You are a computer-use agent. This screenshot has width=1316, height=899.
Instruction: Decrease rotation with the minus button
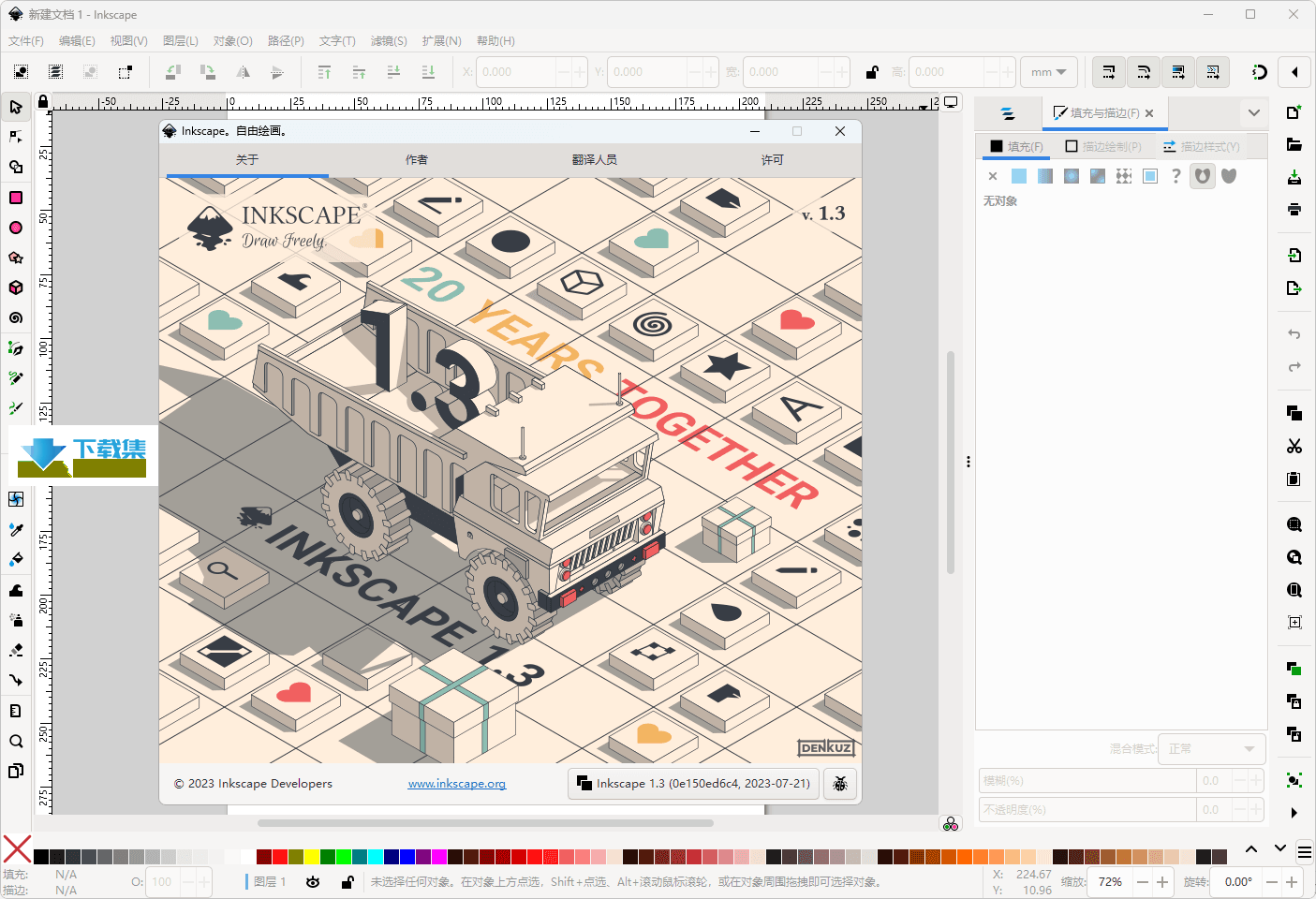tap(1272, 882)
